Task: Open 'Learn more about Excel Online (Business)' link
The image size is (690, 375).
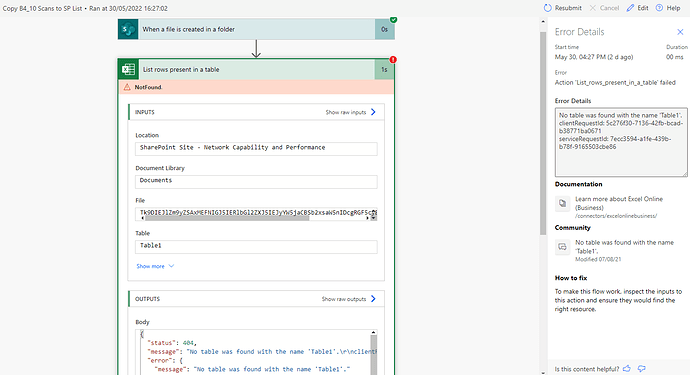Action: pyautogui.click(x=619, y=203)
